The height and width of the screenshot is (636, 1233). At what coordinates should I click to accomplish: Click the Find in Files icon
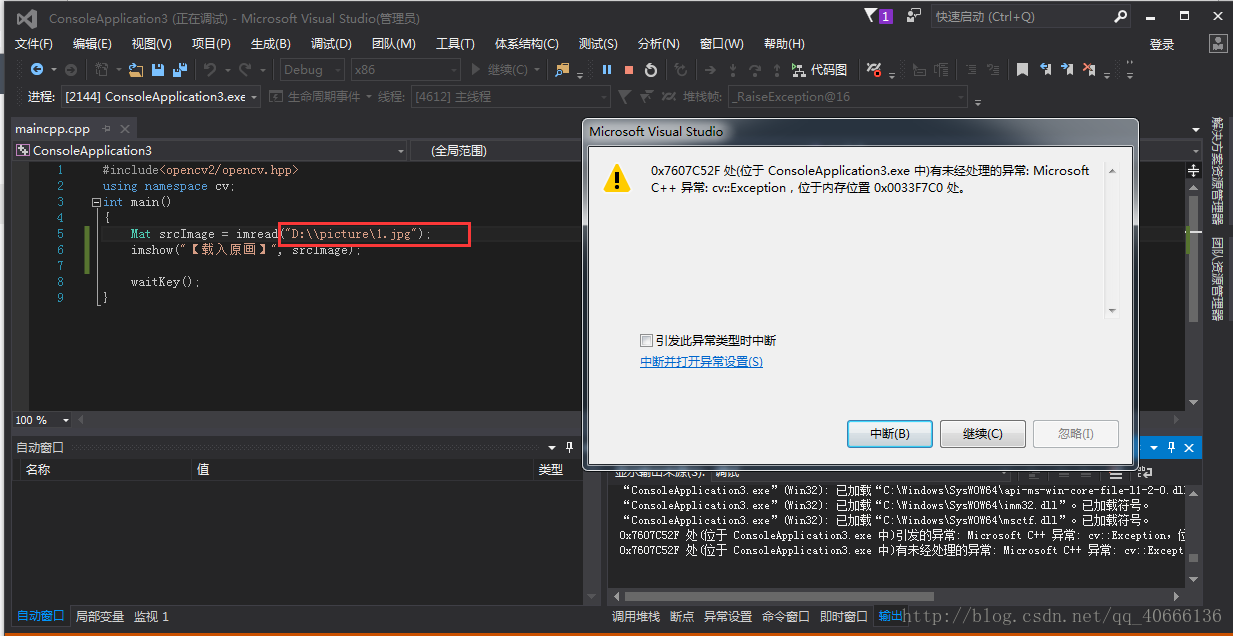pyautogui.click(x=563, y=70)
